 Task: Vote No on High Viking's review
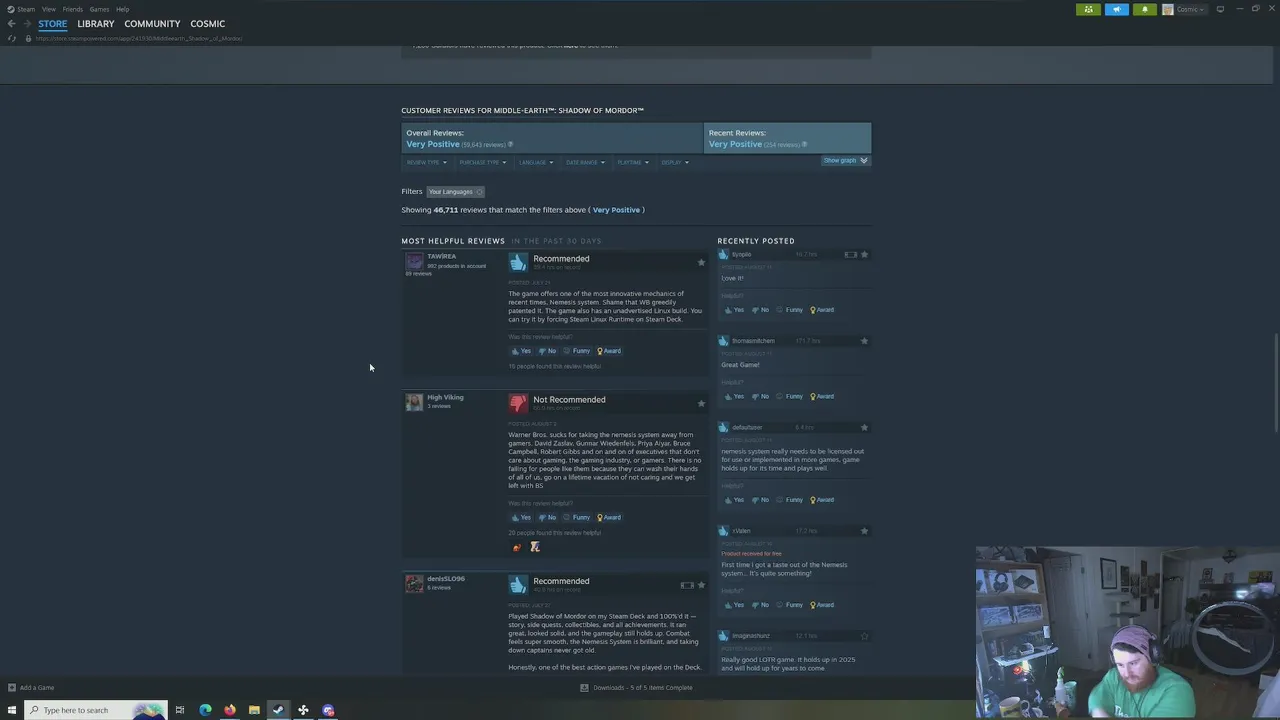pyautogui.click(x=547, y=517)
